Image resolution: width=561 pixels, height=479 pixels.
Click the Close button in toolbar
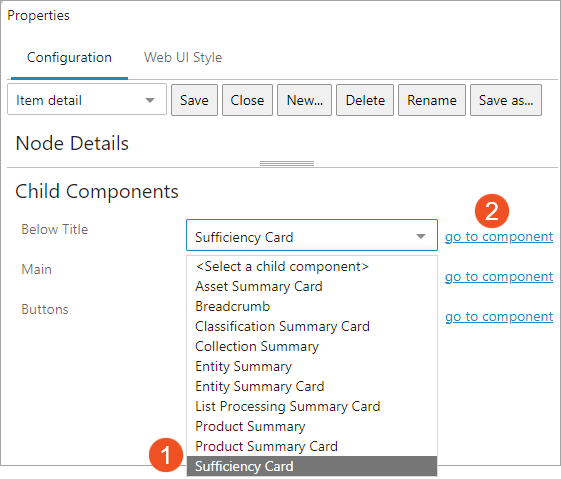pos(247,100)
